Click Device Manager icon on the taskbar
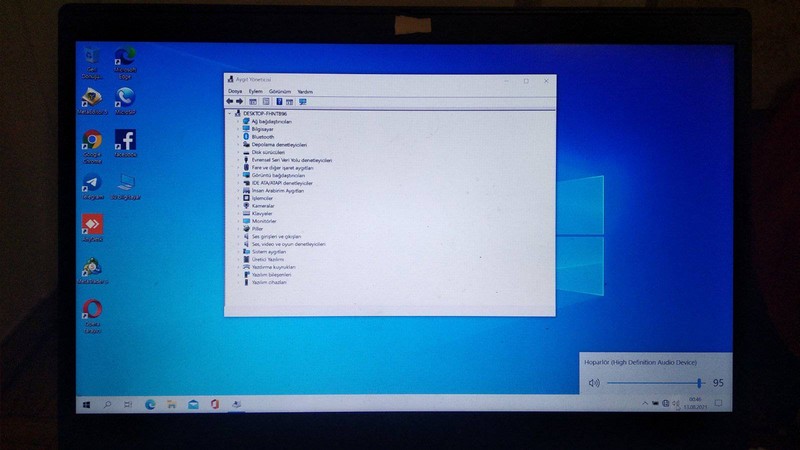800x450 pixels. pos(236,405)
